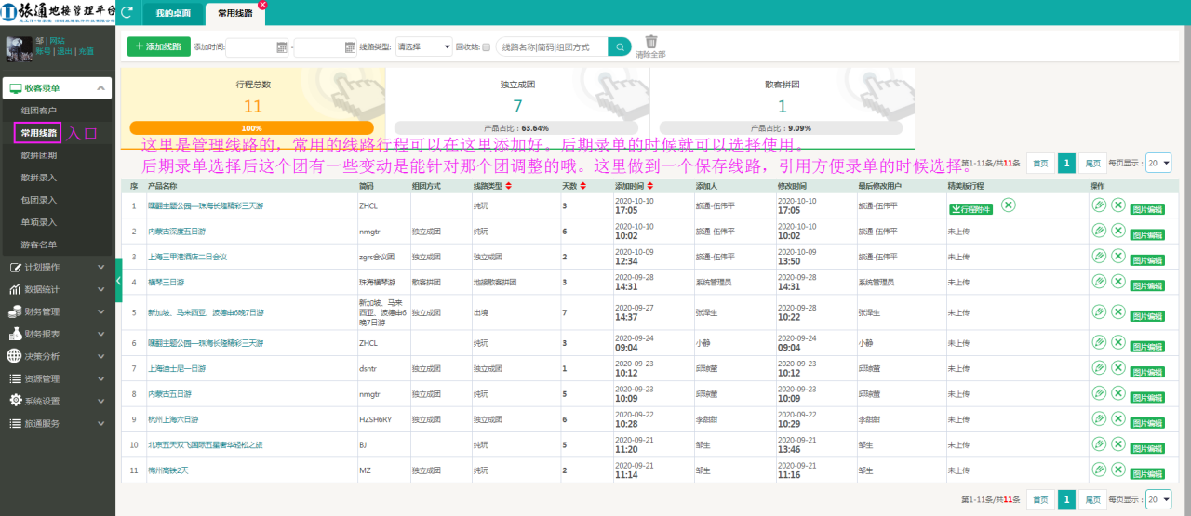Click orange 100% progress bar under 行程总数
1191x516 pixels.
click(x=251, y=128)
